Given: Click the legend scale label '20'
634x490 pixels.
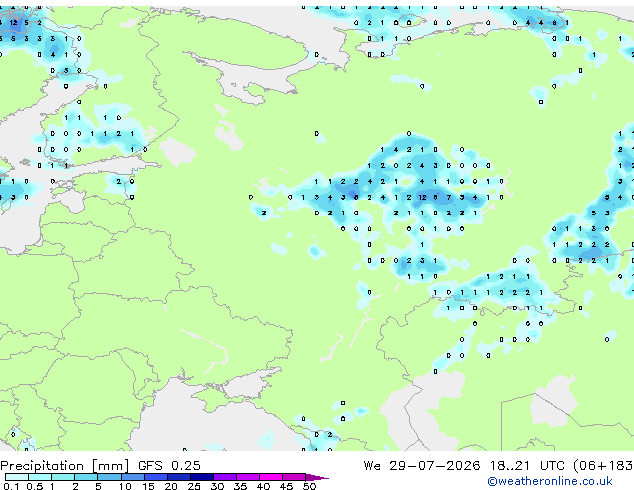Looking at the screenshot, I should (x=171, y=486).
